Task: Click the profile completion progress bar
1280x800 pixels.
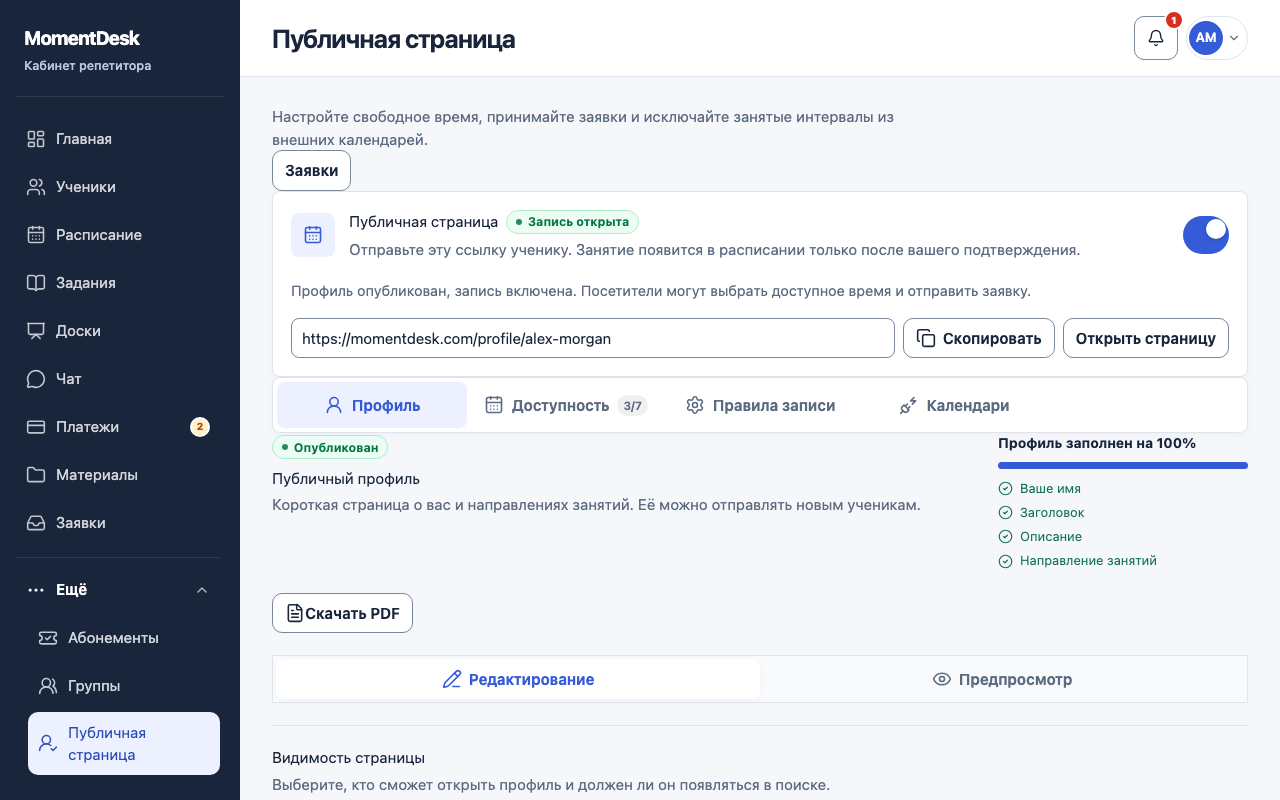Action: pos(1123,465)
